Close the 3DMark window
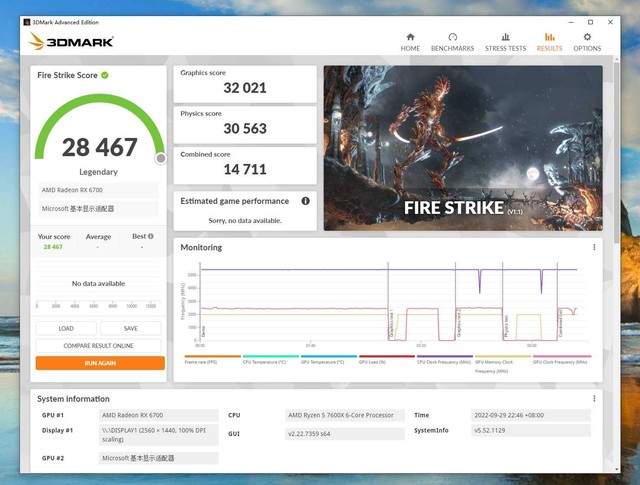Viewport: 640px width, 485px height. coord(610,22)
